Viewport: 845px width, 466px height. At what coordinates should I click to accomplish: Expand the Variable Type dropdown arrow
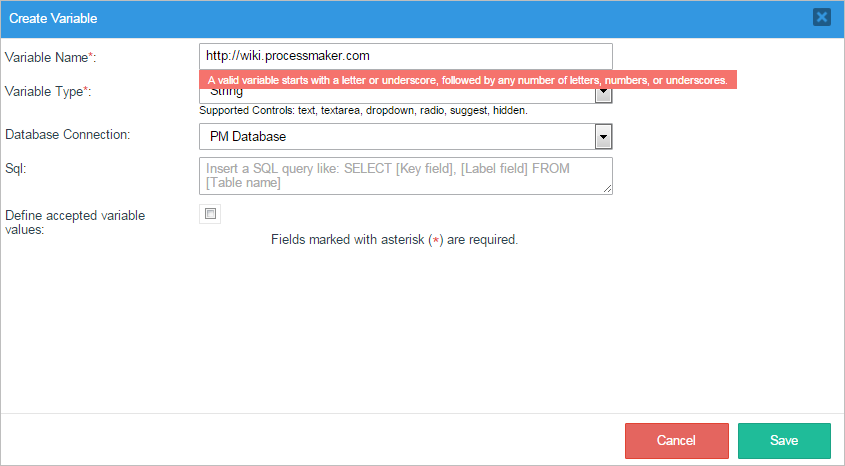point(603,95)
